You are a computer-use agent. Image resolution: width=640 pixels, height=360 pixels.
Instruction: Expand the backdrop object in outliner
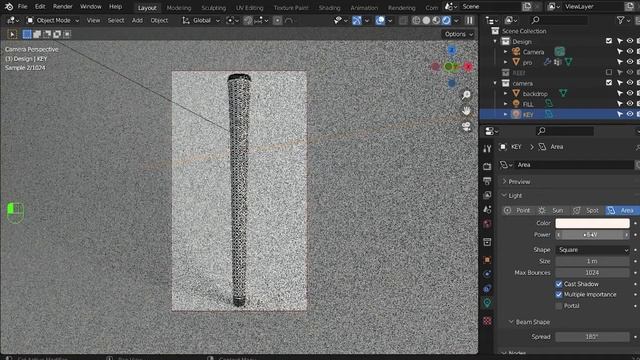pos(506,93)
